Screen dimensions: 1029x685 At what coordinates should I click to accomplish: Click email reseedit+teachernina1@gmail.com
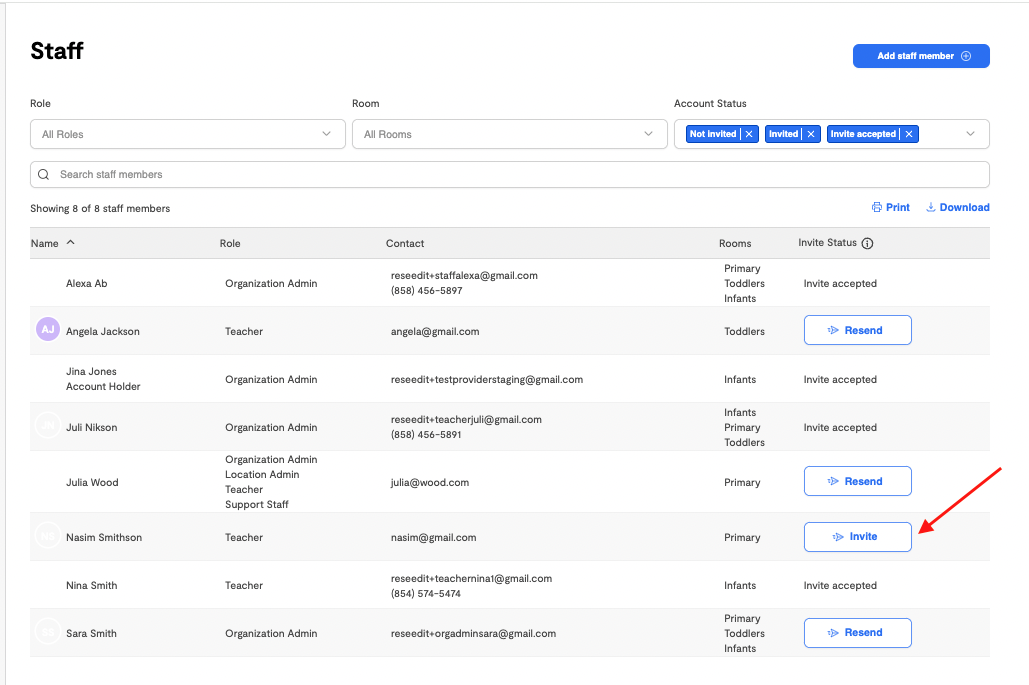tap(471, 578)
